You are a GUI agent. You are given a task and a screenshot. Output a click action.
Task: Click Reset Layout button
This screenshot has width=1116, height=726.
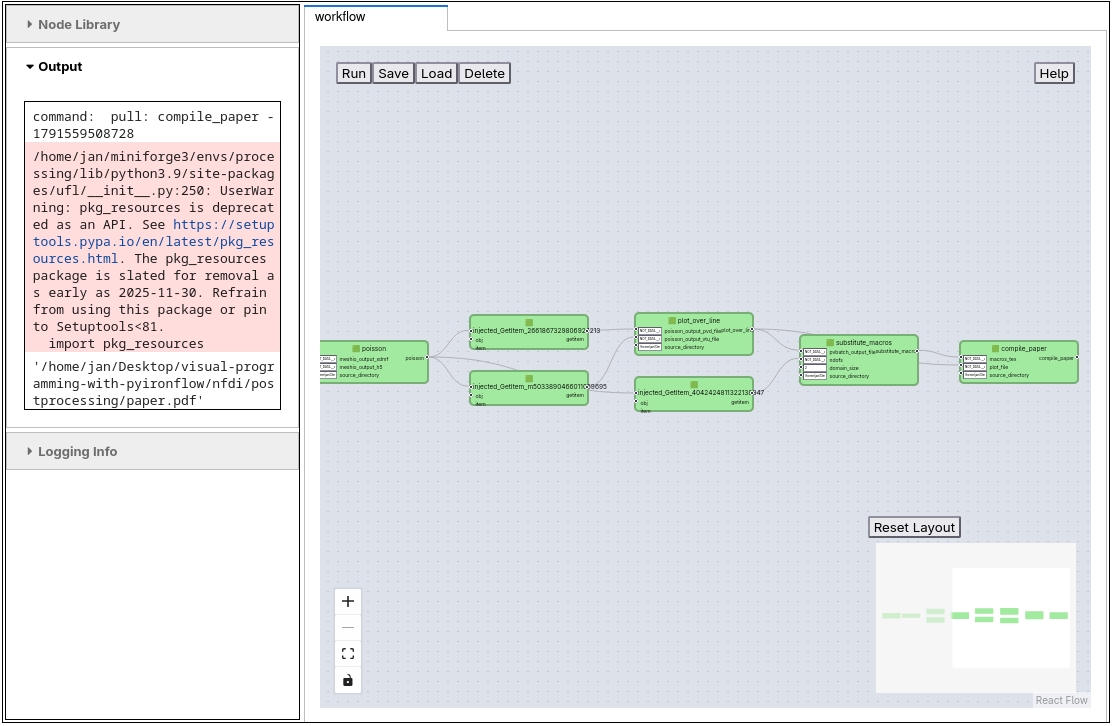click(915, 527)
